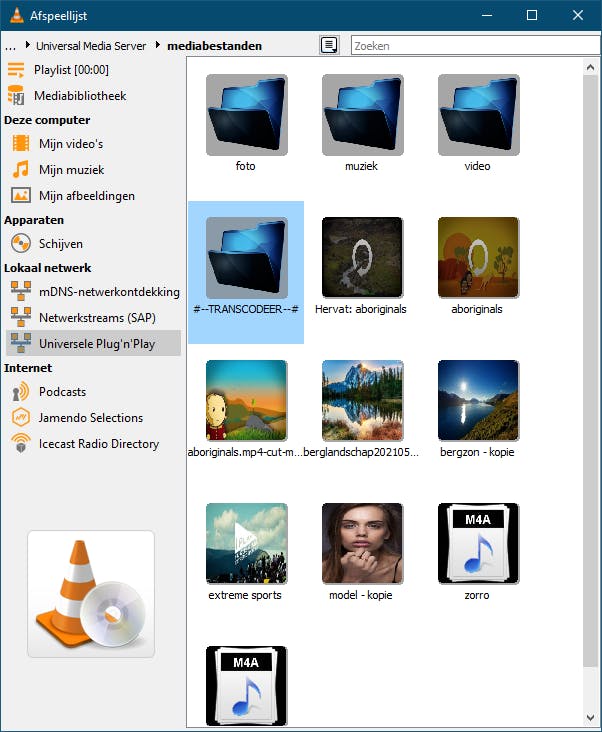The image size is (602, 732).
Task: Select the Podcasts label
Action: click(62, 392)
